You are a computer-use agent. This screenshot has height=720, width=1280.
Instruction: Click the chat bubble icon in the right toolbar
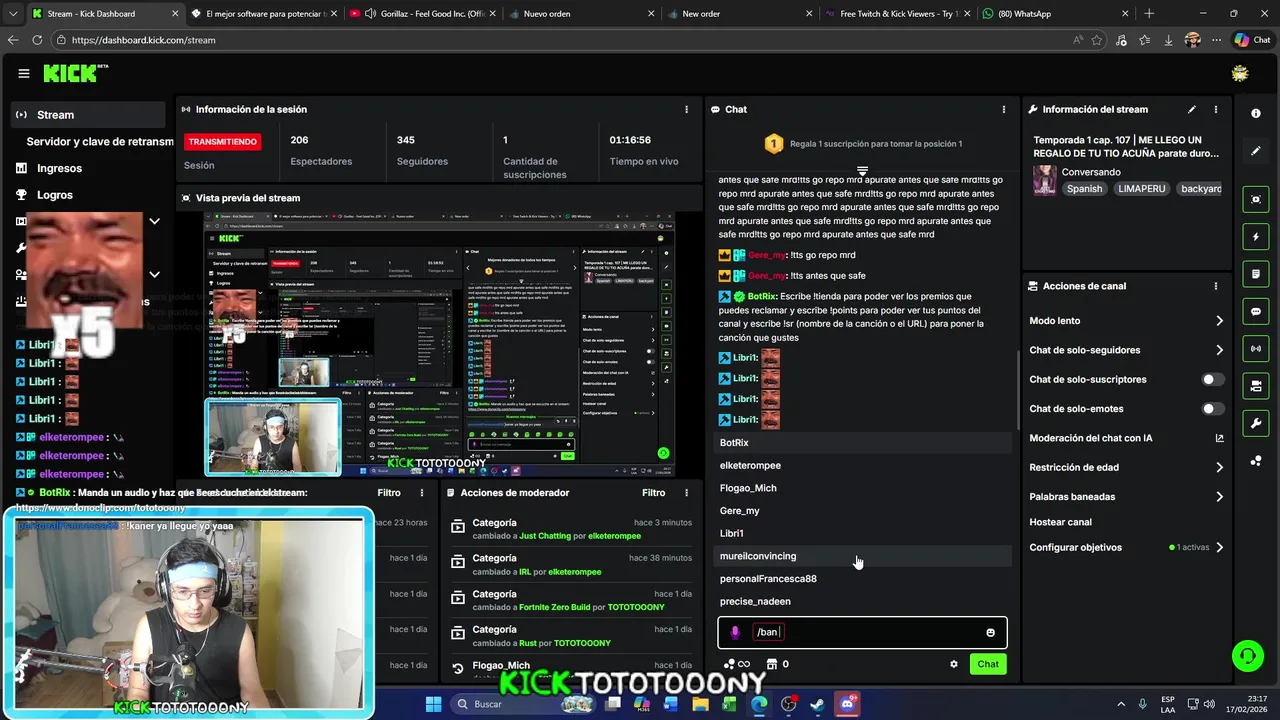pyautogui.click(x=1256, y=311)
